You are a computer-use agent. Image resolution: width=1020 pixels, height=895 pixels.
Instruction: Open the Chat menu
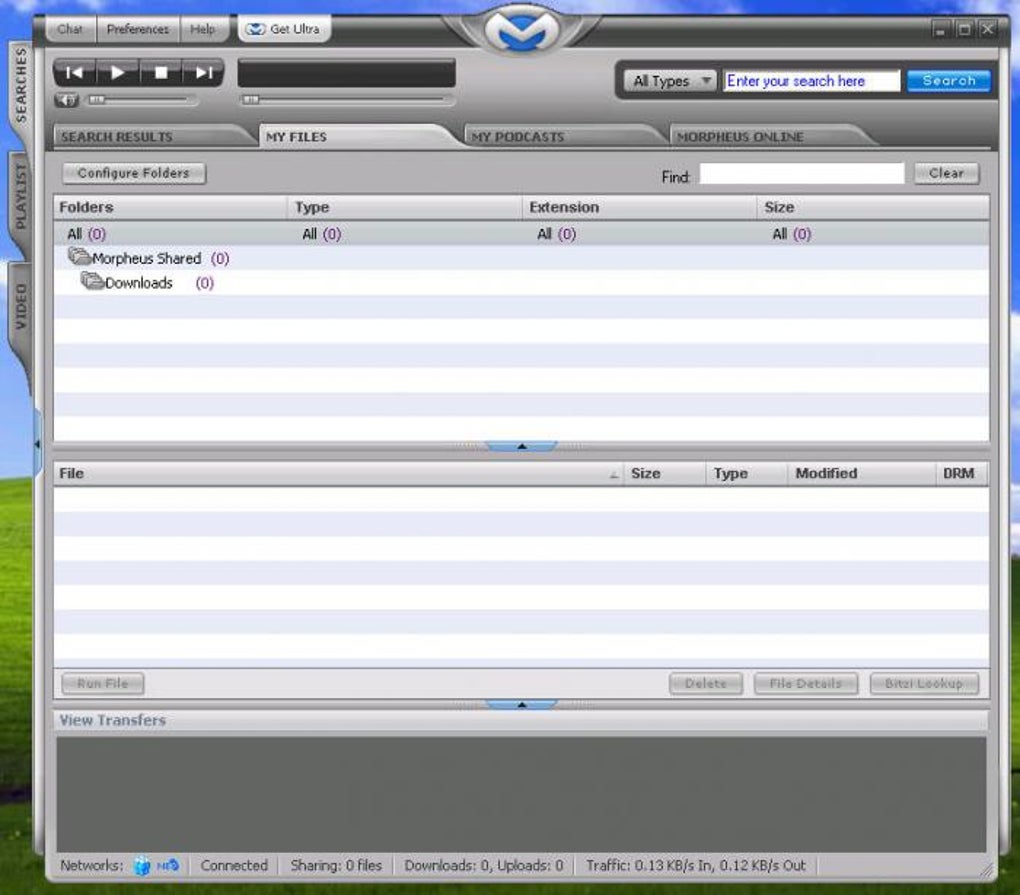coord(70,29)
